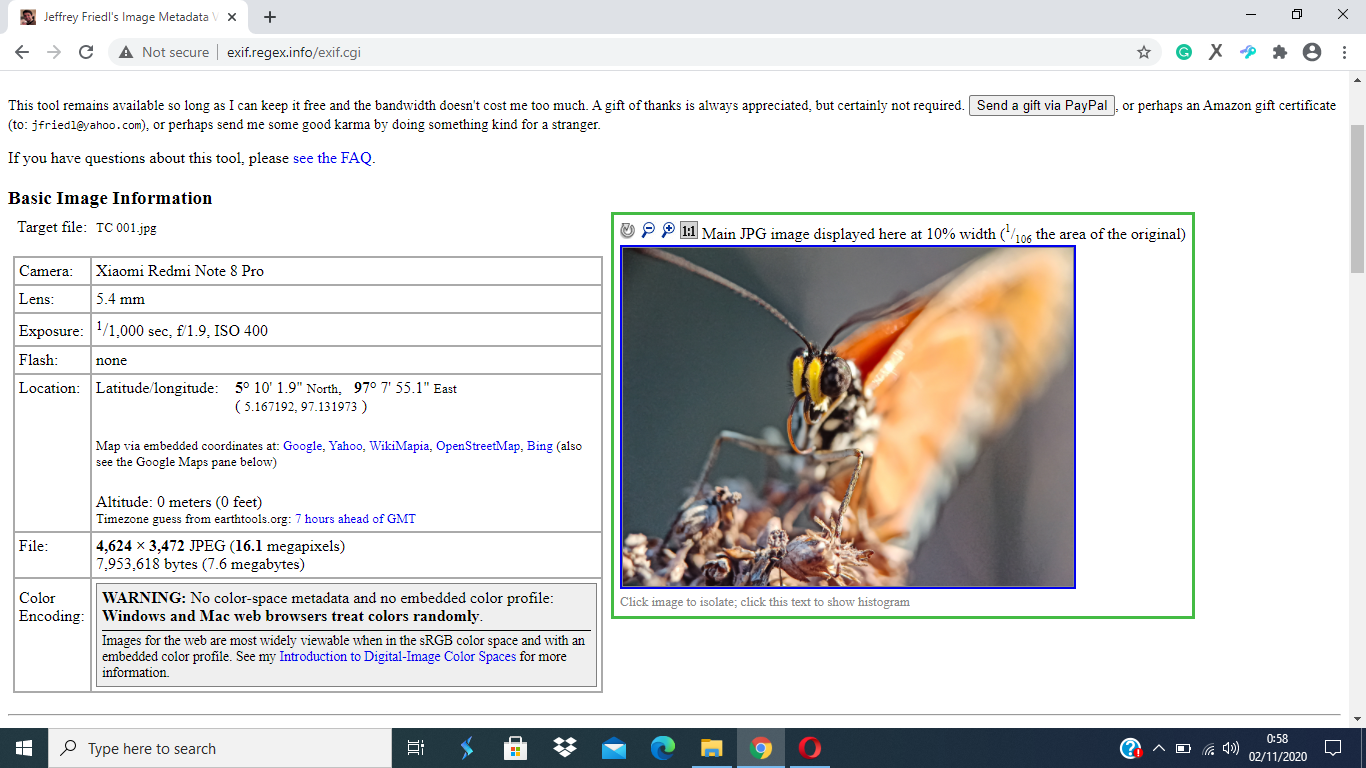Image resolution: width=1366 pixels, height=768 pixels.
Task: Open the Chrome Extensions puzzle icon
Action: click(1280, 52)
